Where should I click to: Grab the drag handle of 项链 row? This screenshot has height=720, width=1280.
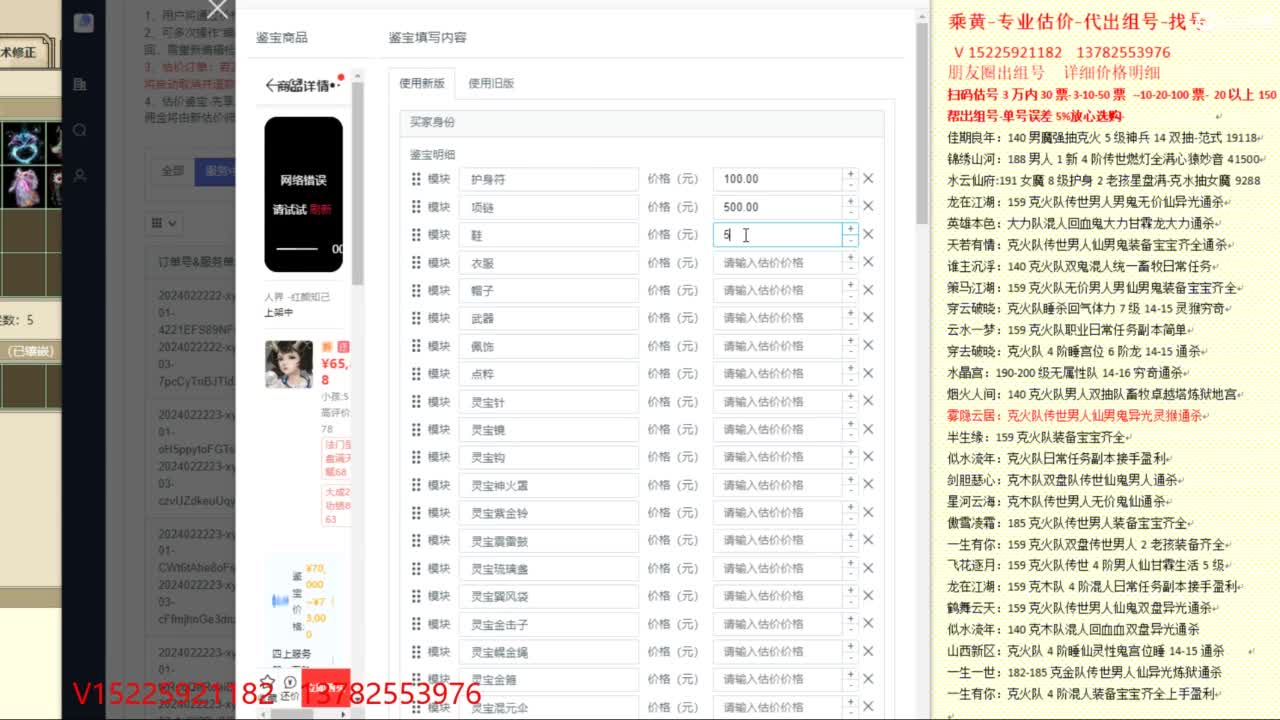tap(416, 207)
